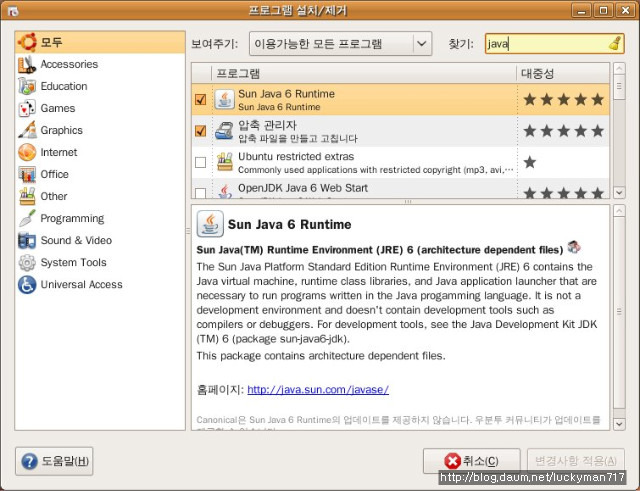Screen dimensions: 640x491
Task: Open the java.sun.com/javase homepage link
Action: [318, 389]
